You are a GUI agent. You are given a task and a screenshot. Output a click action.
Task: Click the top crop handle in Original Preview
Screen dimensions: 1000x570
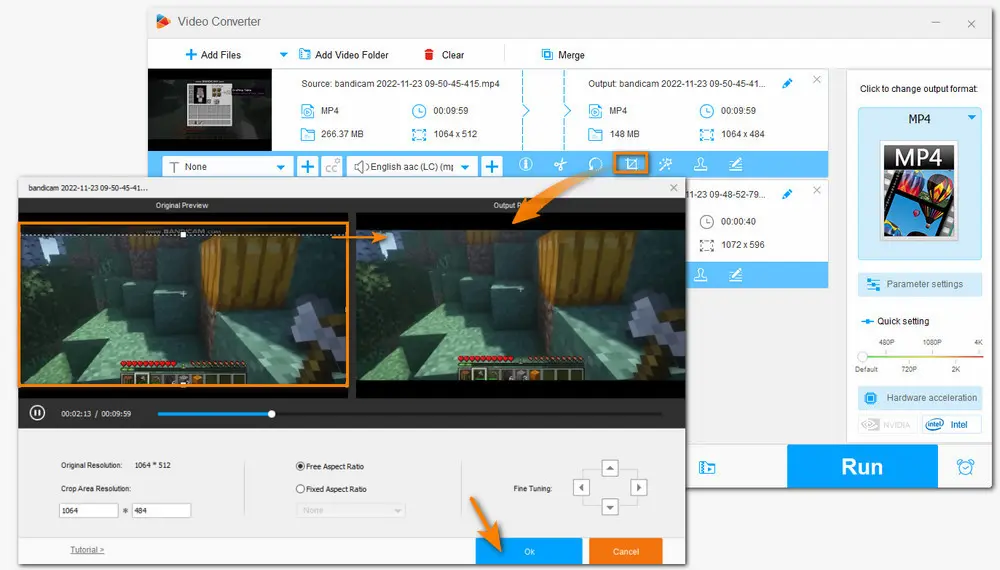pos(183,235)
